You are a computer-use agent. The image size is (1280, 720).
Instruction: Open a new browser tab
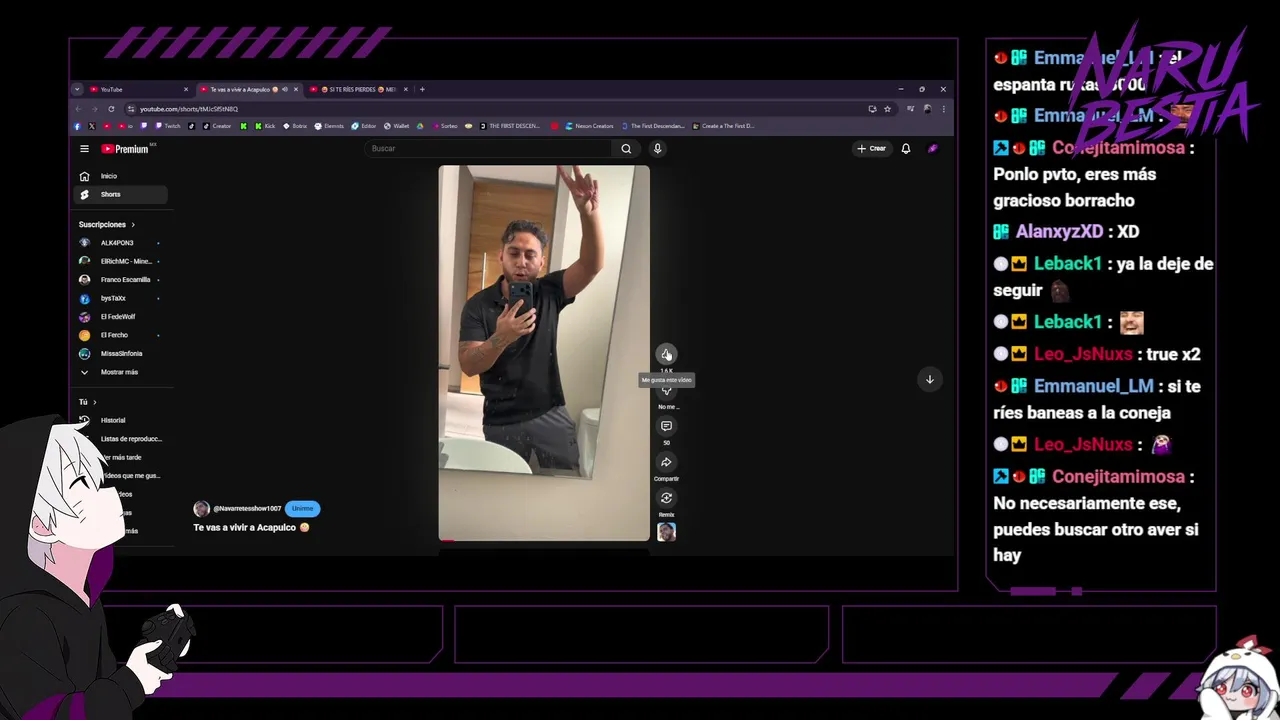[422, 89]
